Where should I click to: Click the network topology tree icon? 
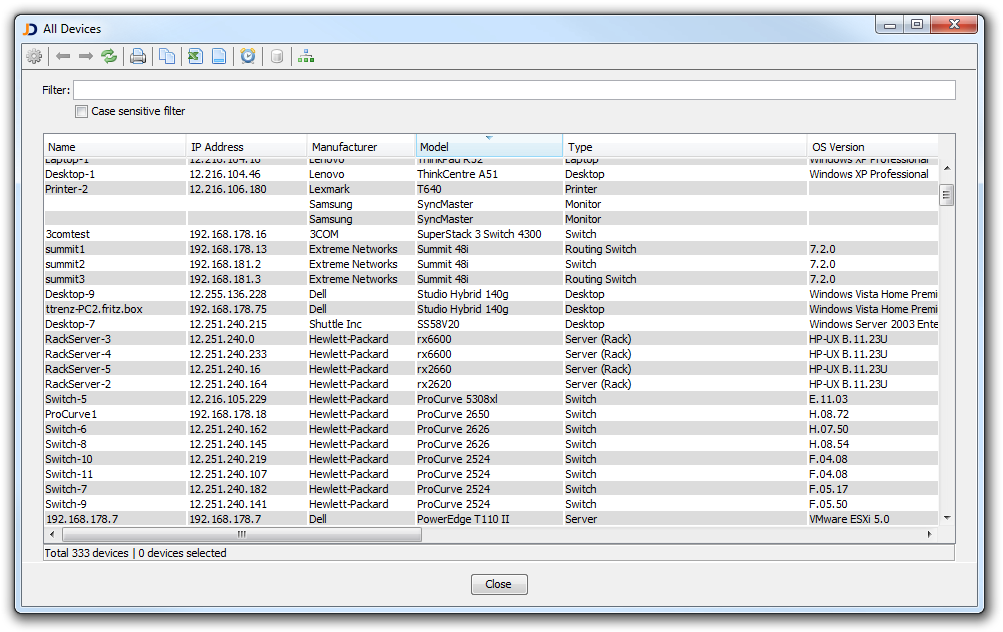click(x=306, y=57)
